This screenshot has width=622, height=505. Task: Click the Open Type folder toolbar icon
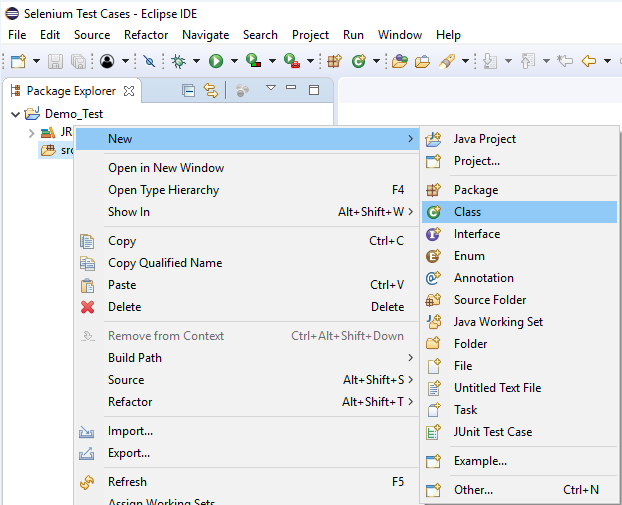pyautogui.click(x=400, y=61)
